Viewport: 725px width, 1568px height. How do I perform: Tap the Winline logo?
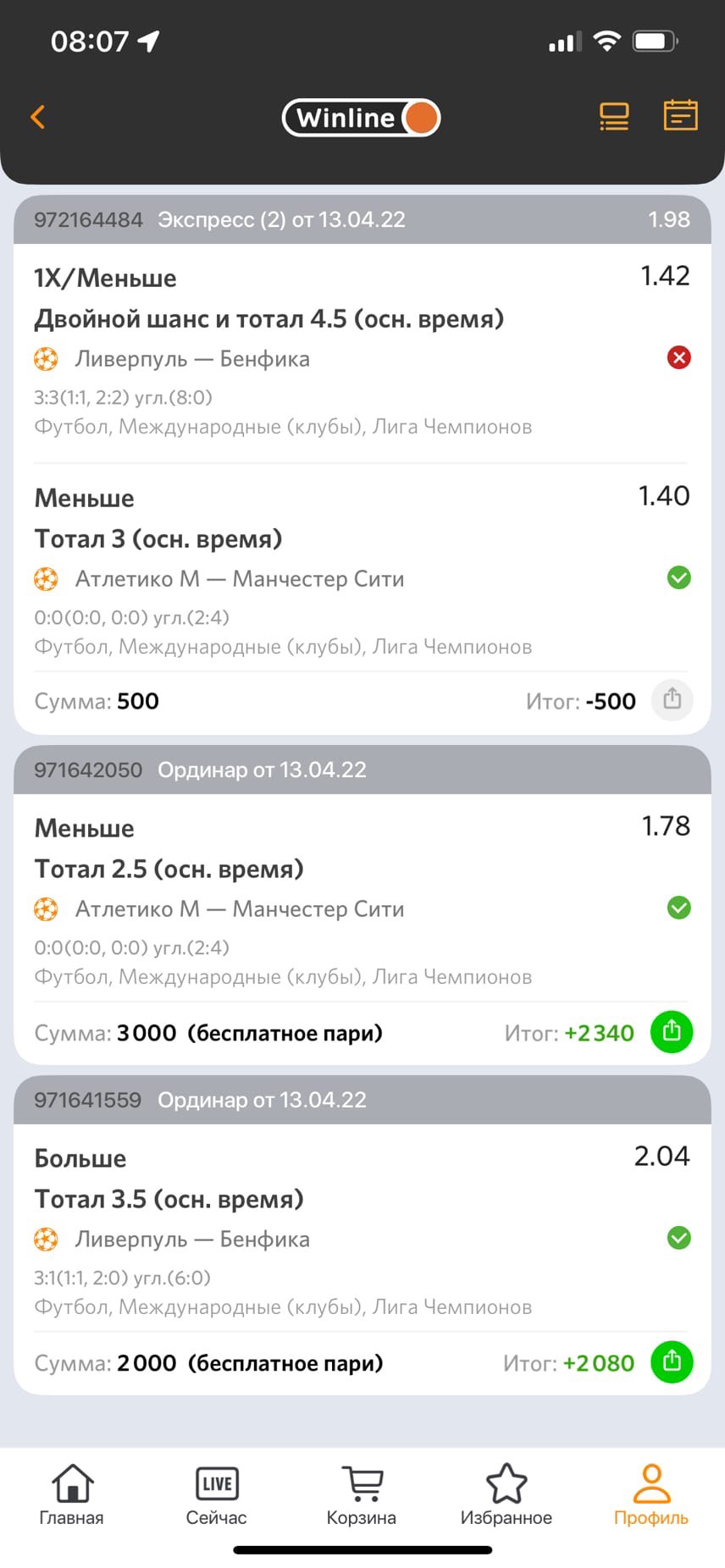(362, 118)
